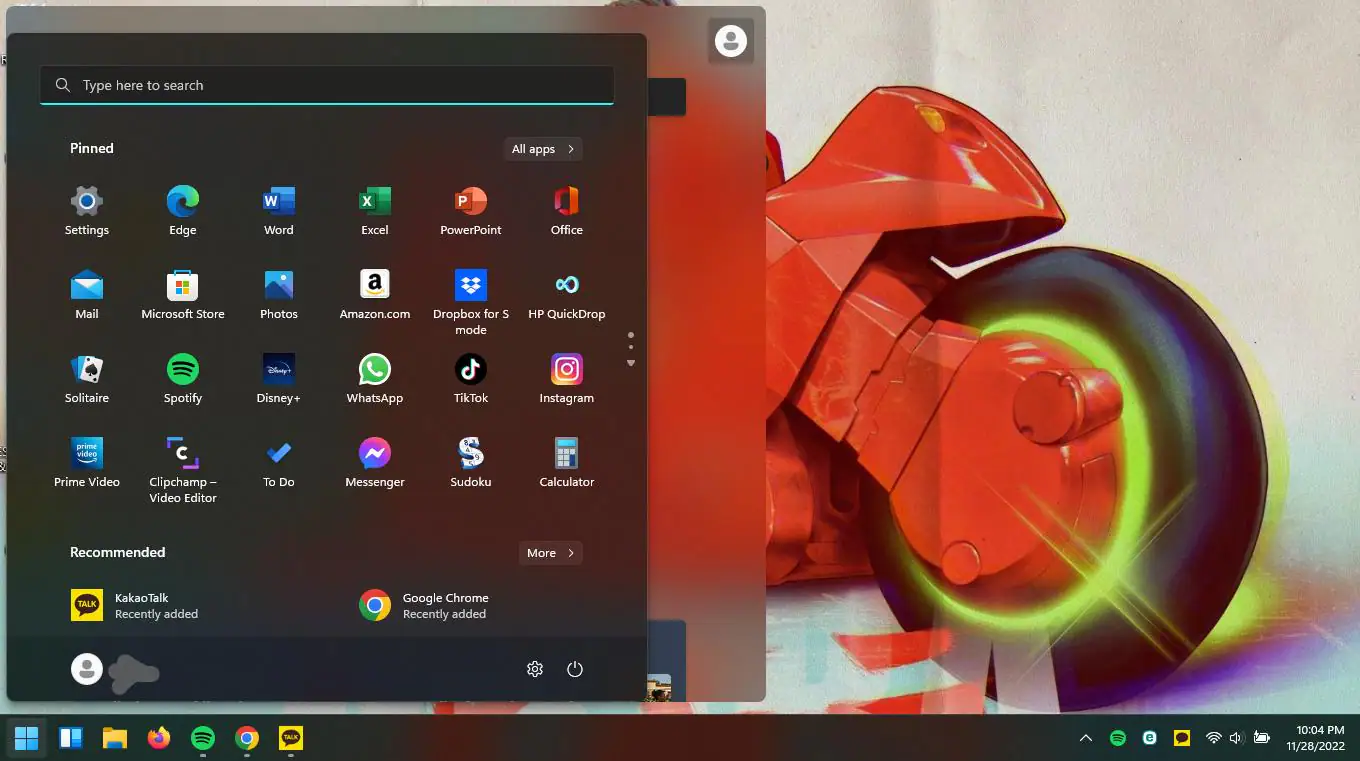Image resolution: width=1360 pixels, height=761 pixels.
Task: Expand the All apps list
Action: (x=543, y=149)
